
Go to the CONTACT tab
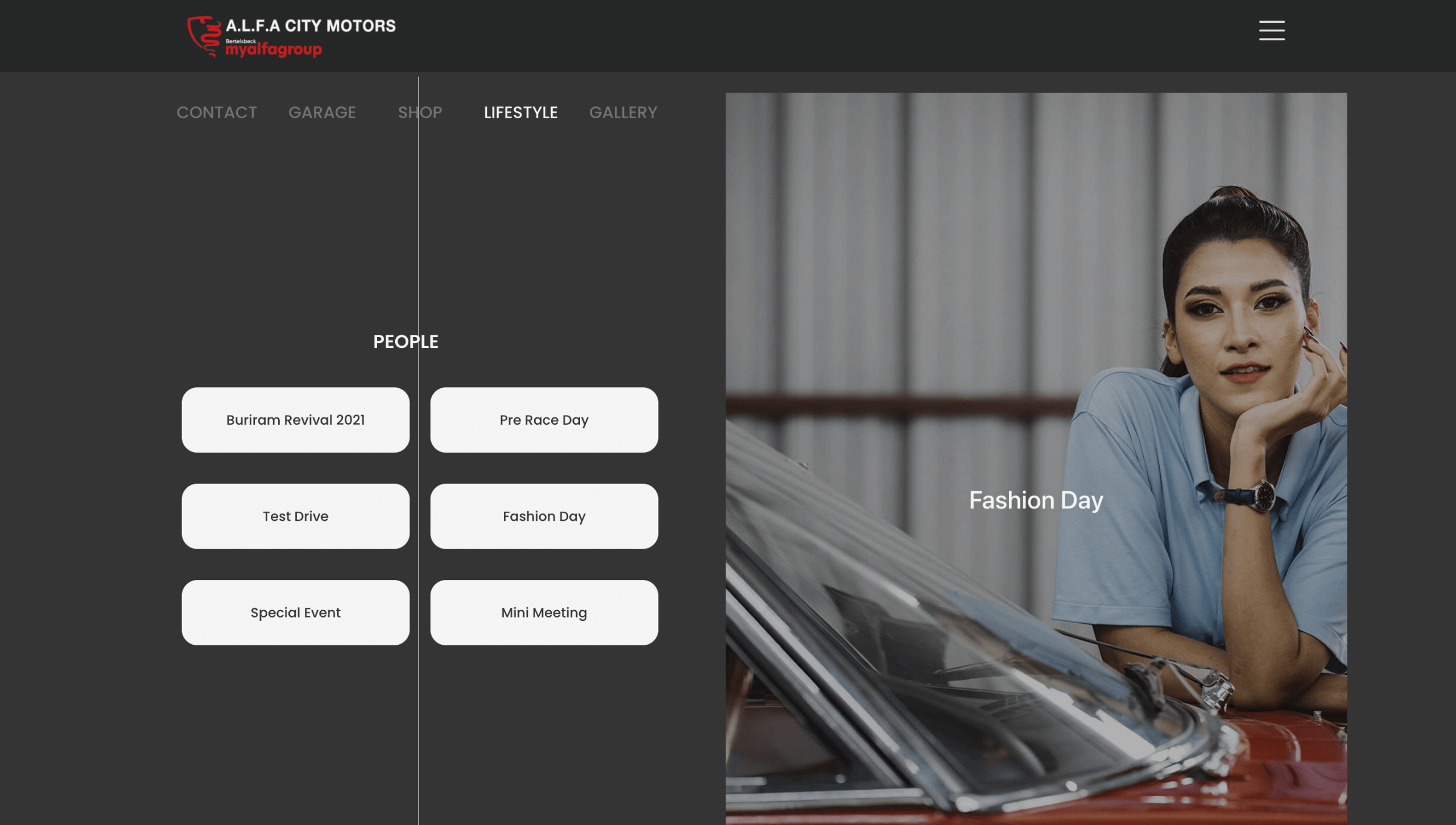pos(217,113)
